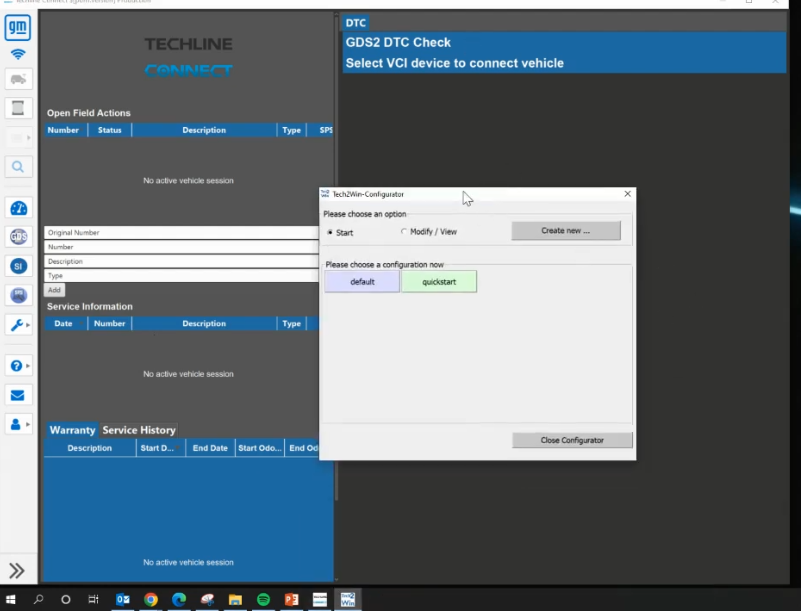Open the user profile icon
801x613 pixels.
coord(16,424)
